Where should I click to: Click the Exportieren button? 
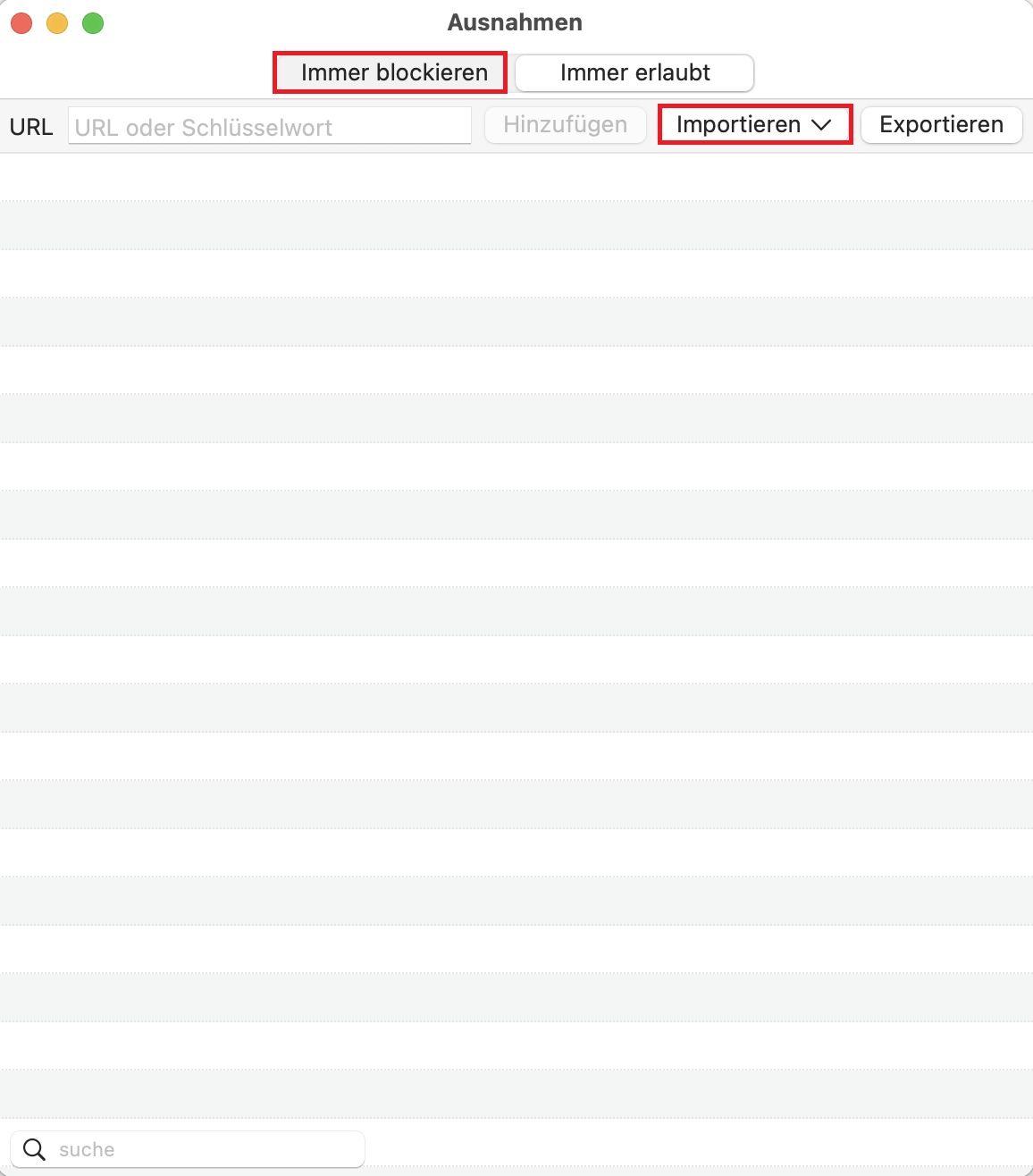(x=941, y=125)
